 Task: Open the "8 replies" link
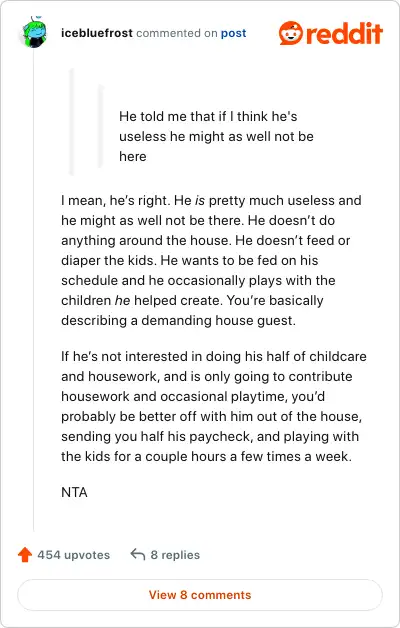coord(175,555)
